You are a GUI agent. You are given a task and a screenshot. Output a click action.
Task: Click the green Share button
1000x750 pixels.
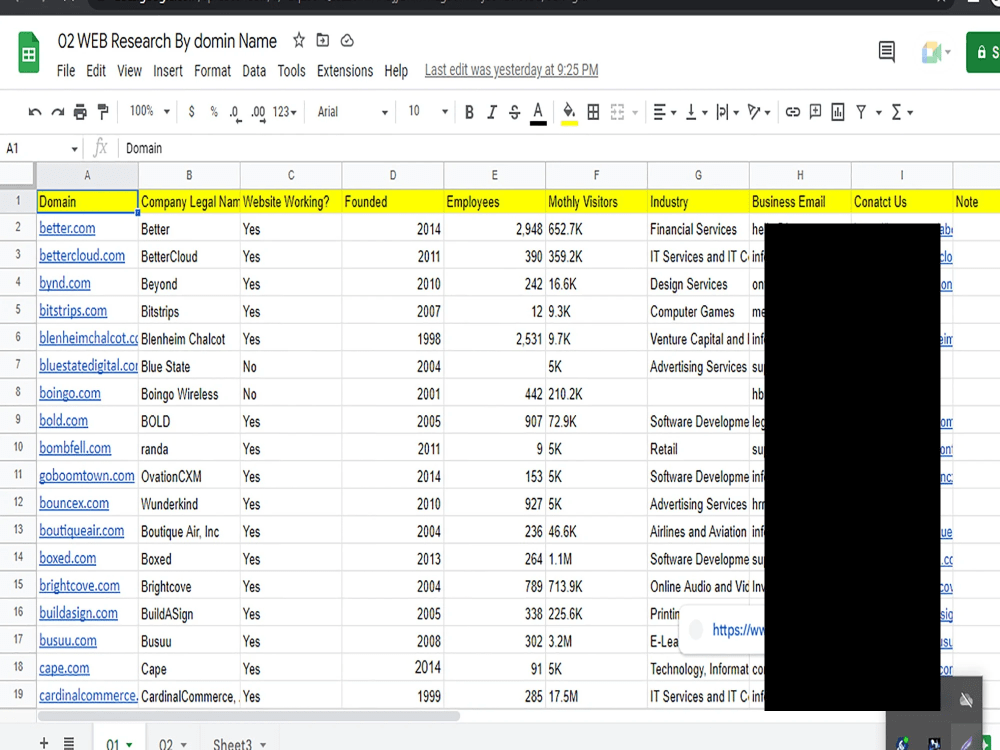[x=983, y=52]
